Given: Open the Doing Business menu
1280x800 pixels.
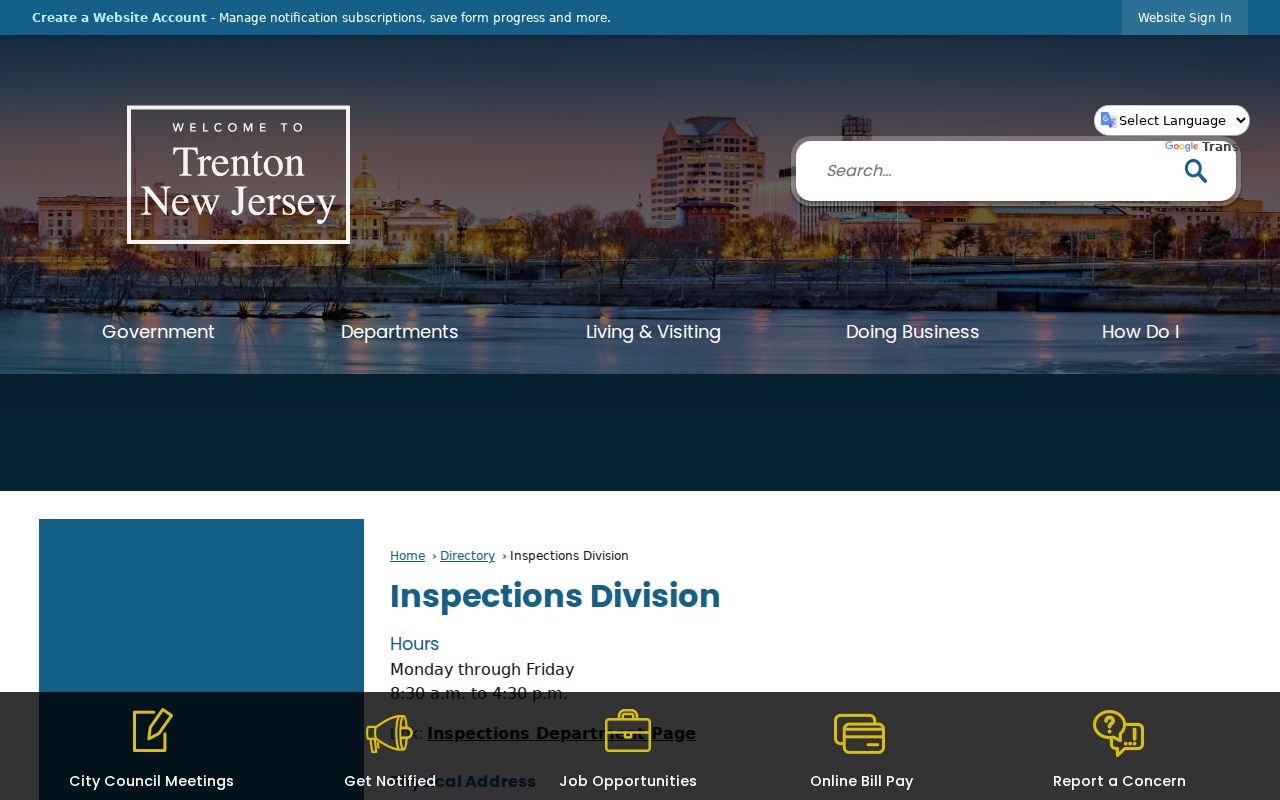Looking at the screenshot, I should pyautogui.click(x=912, y=332).
